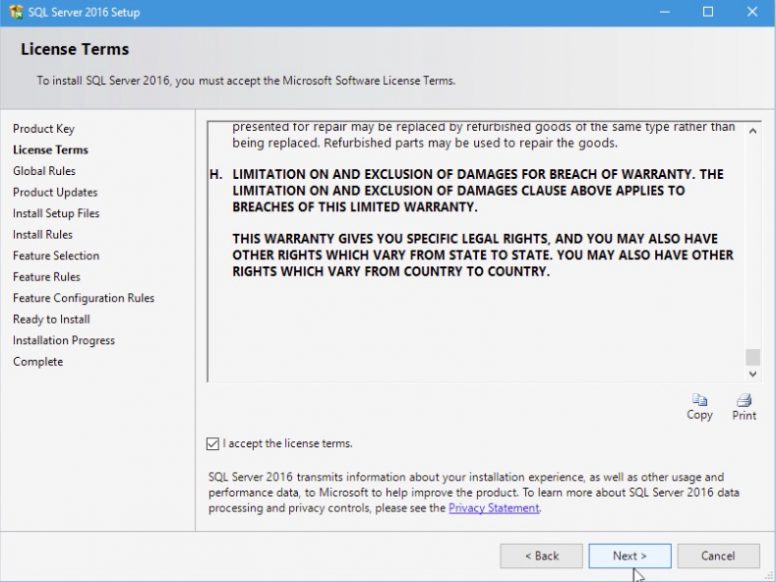Click the license text scrollbar thumb

coord(752,356)
